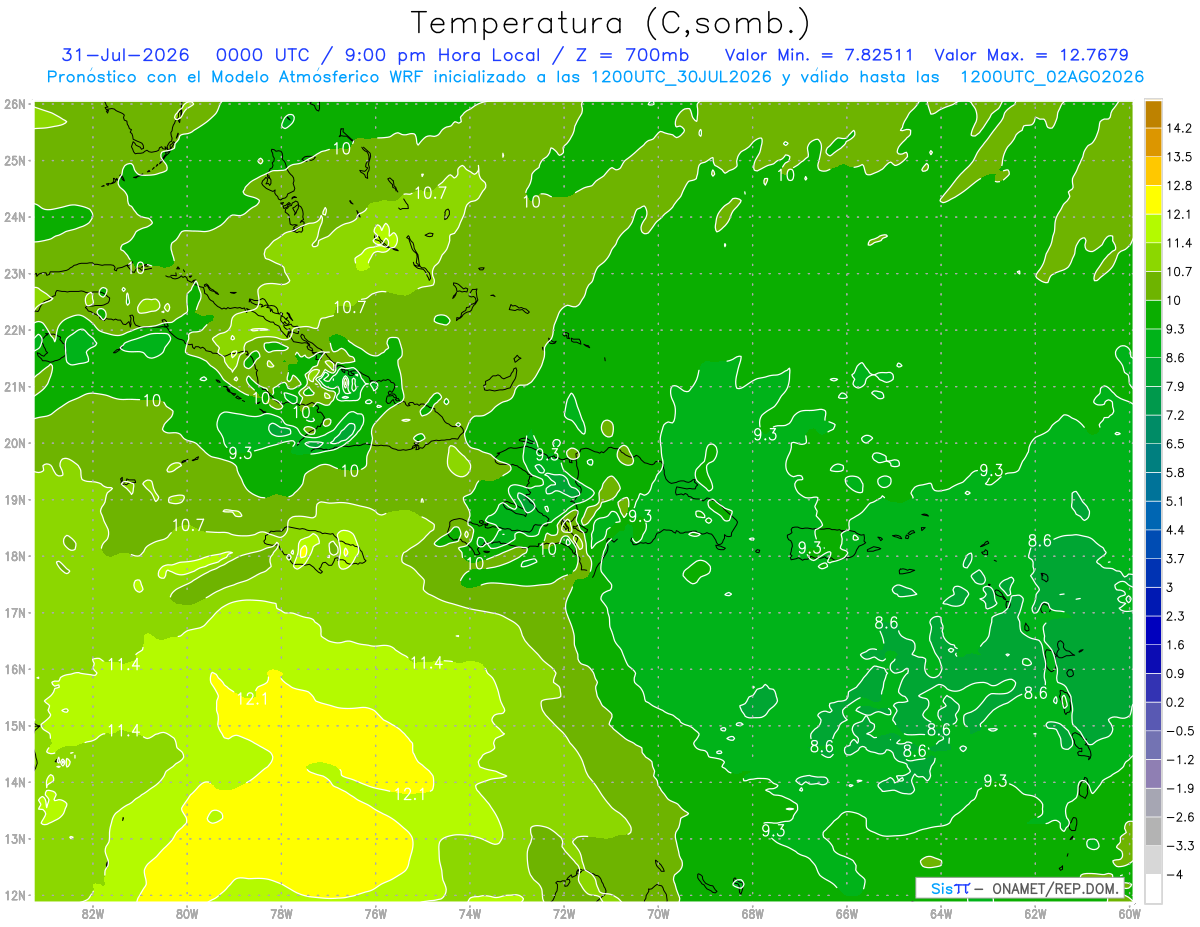The height and width of the screenshot is (927, 1200).
Task: Click the "72W" longitude axis label
Action: point(564,913)
